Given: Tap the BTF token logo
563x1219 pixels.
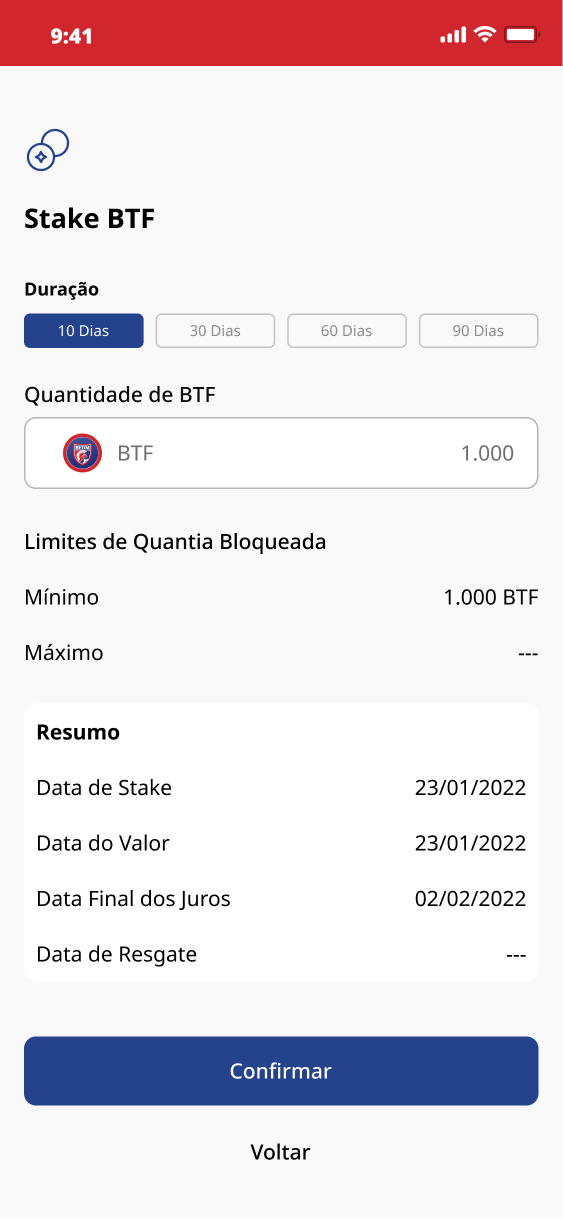Looking at the screenshot, I should [x=82, y=453].
